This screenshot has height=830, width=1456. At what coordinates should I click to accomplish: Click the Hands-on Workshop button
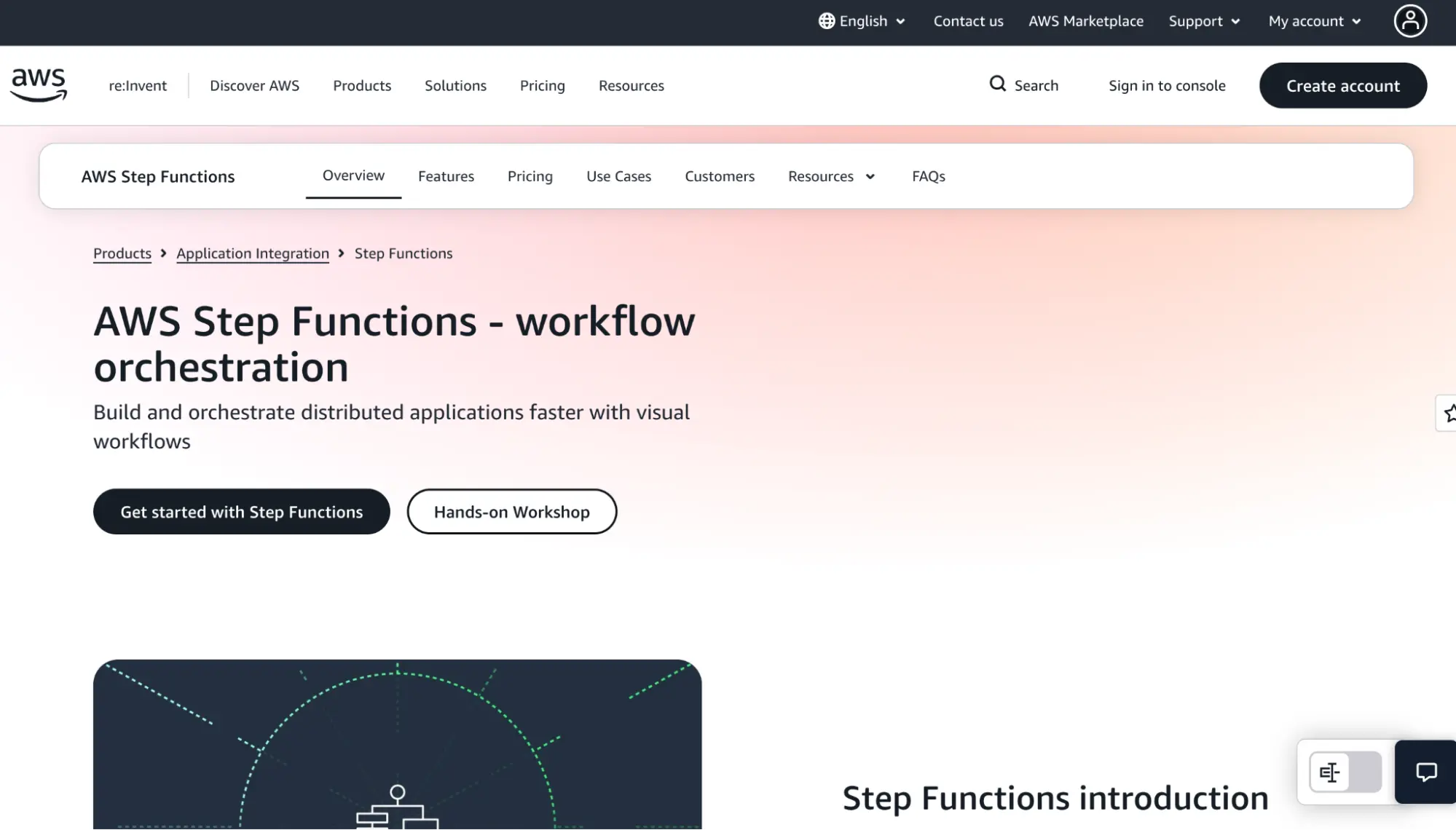point(511,511)
